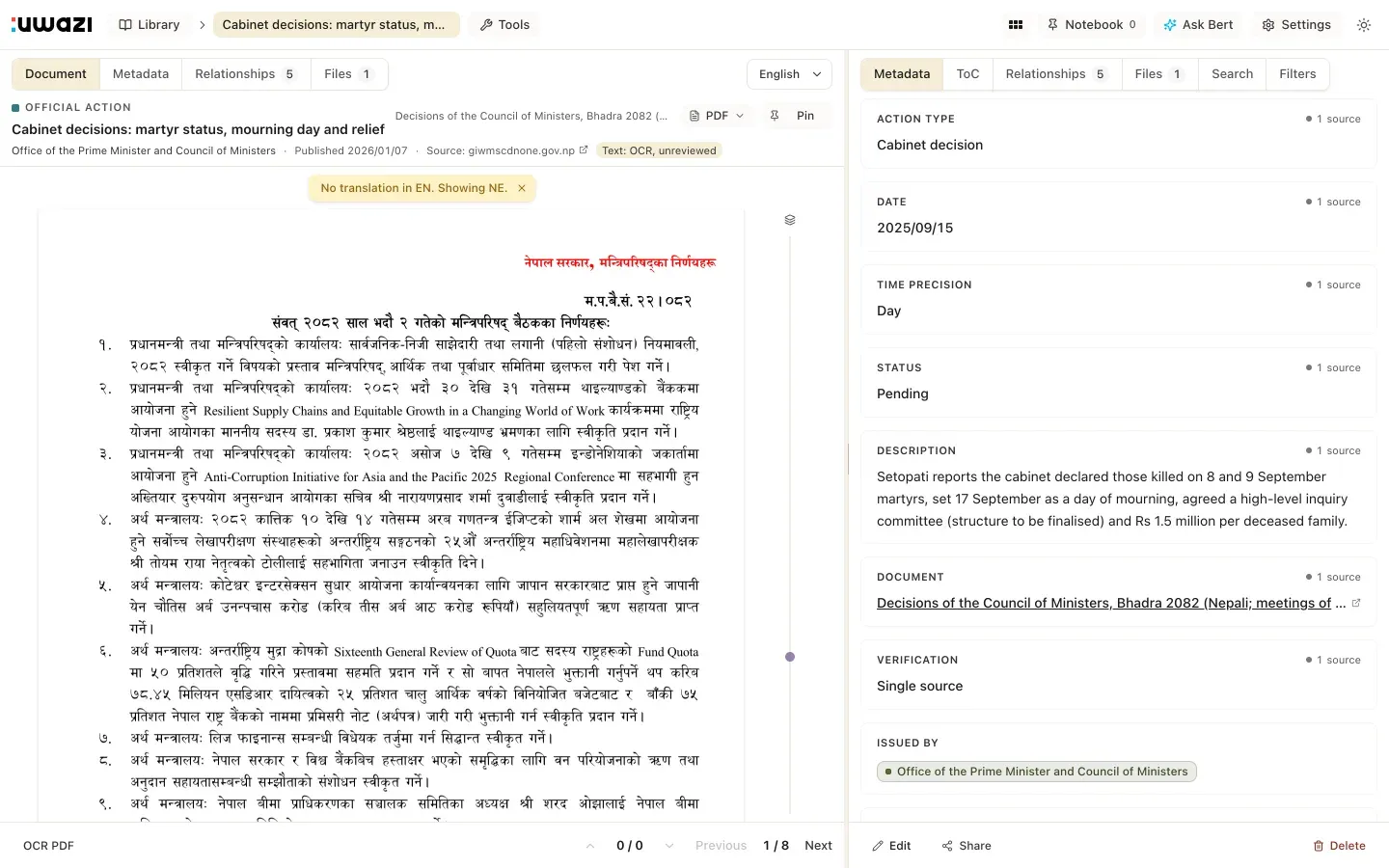Jump to the previous search match chevron
Image resolution: width=1389 pixels, height=868 pixels.
point(590,846)
